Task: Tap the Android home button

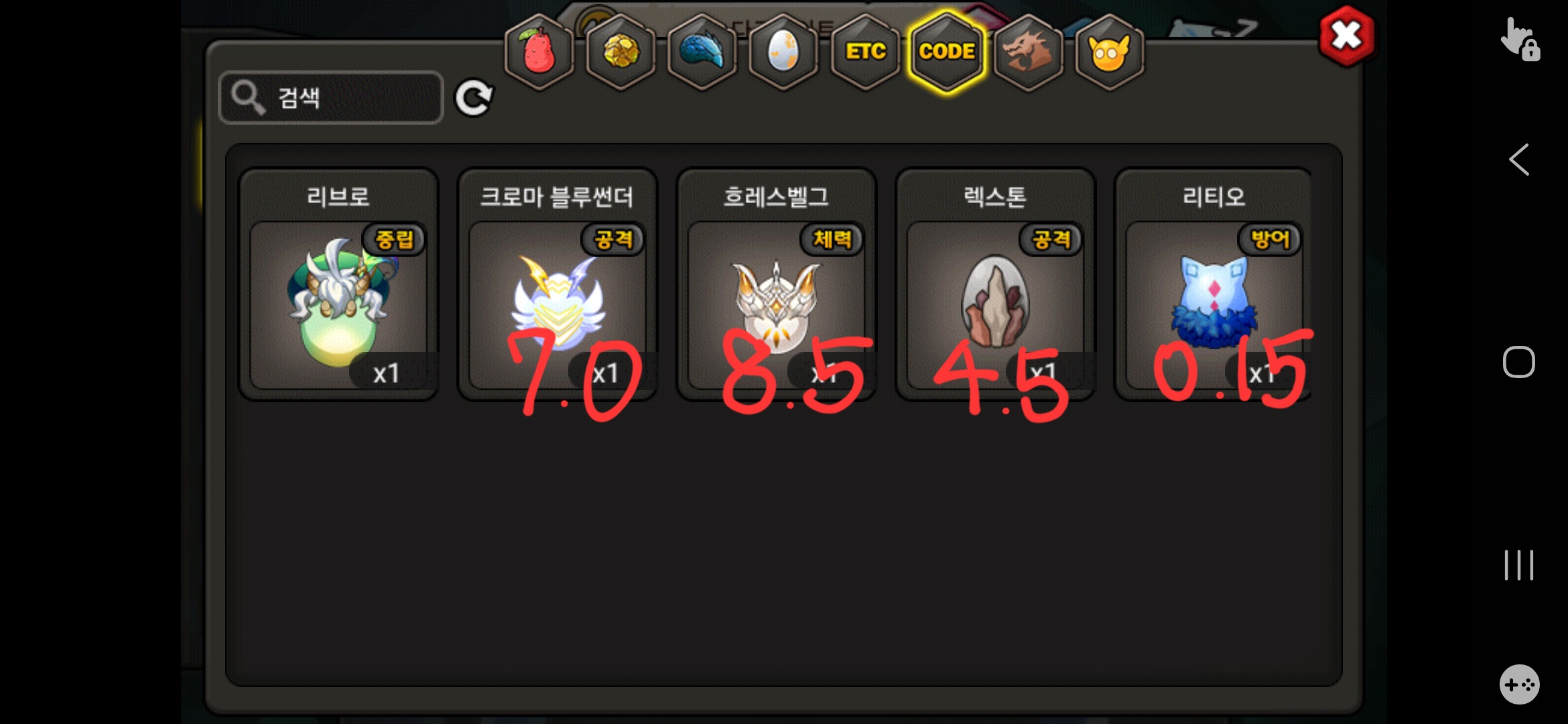Action: 1518,363
